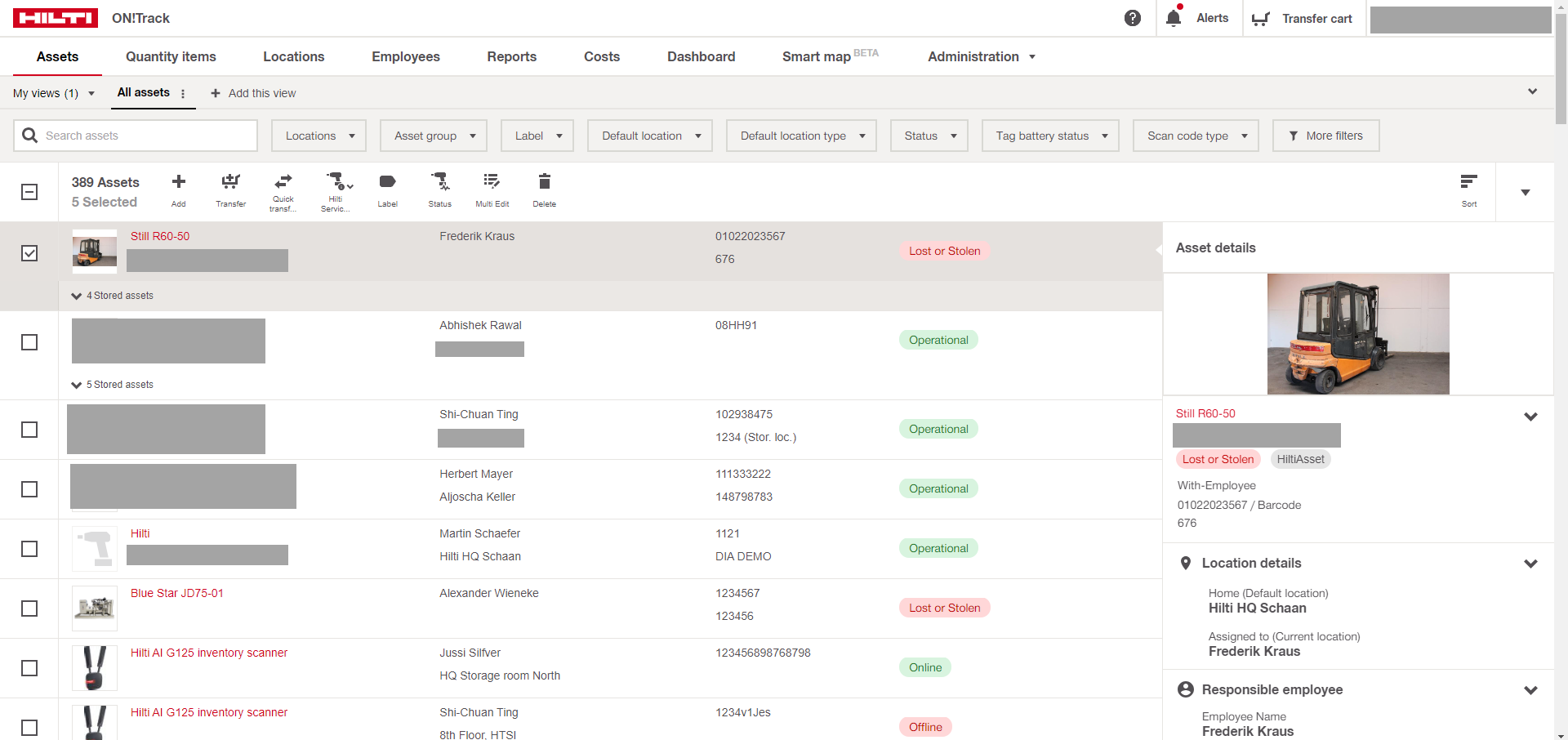This screenshot has height=740, width=1568.
Task: Open the Smart map BETA tab
Action: pyautogui.click(x=831, y=56)
